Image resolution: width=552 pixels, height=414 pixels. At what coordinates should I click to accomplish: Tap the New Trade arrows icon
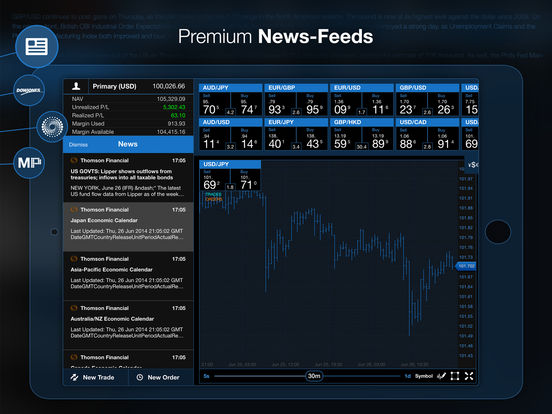click(x=74, y=377)
